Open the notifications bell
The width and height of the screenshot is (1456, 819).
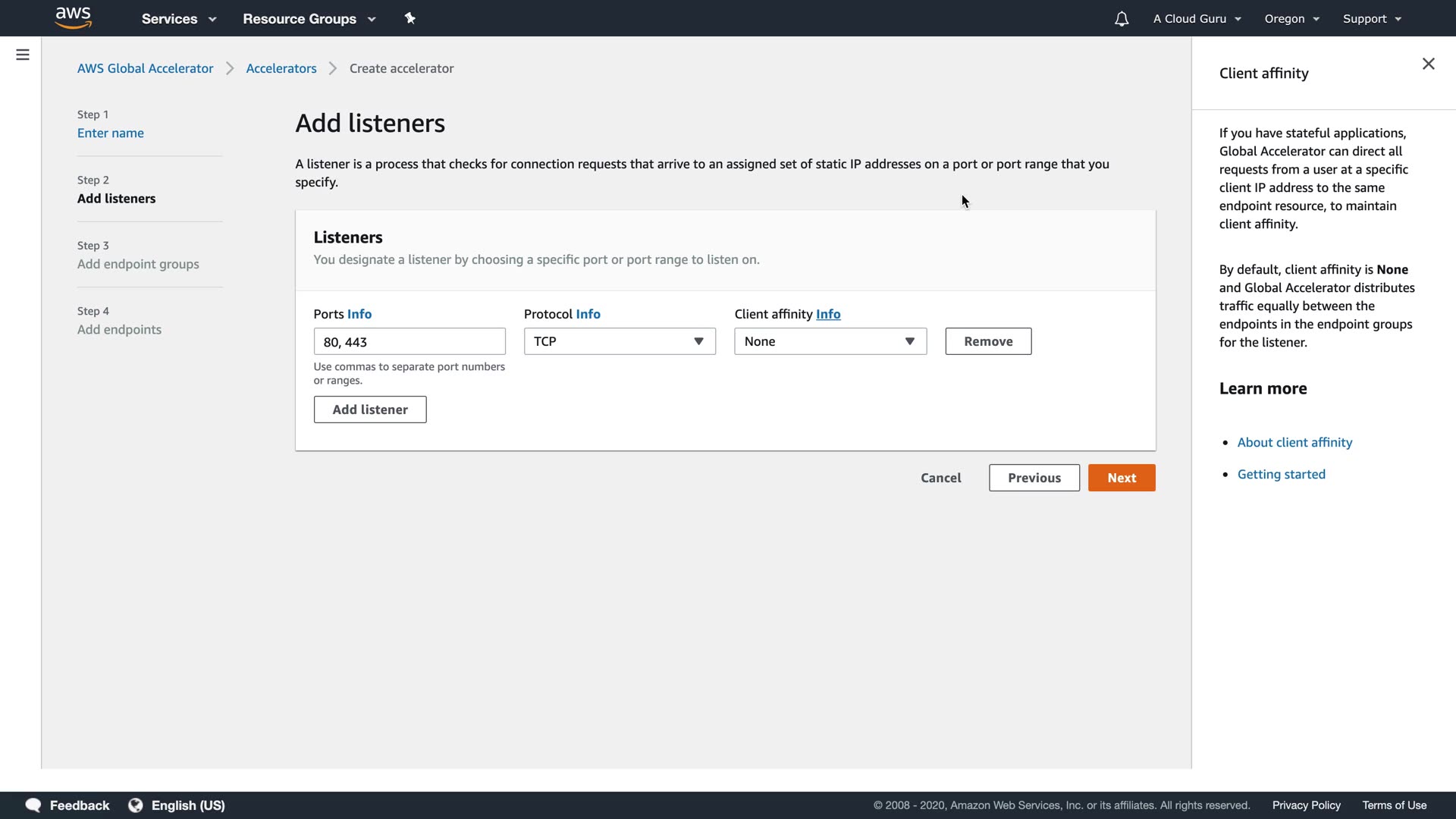[1122, 19]
